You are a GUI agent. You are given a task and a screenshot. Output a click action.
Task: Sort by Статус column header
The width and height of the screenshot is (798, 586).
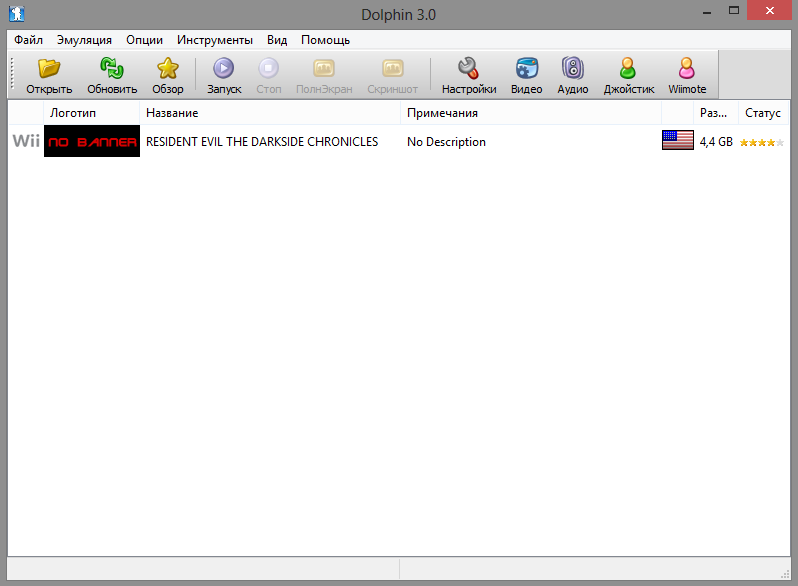[x=763, y=113]
